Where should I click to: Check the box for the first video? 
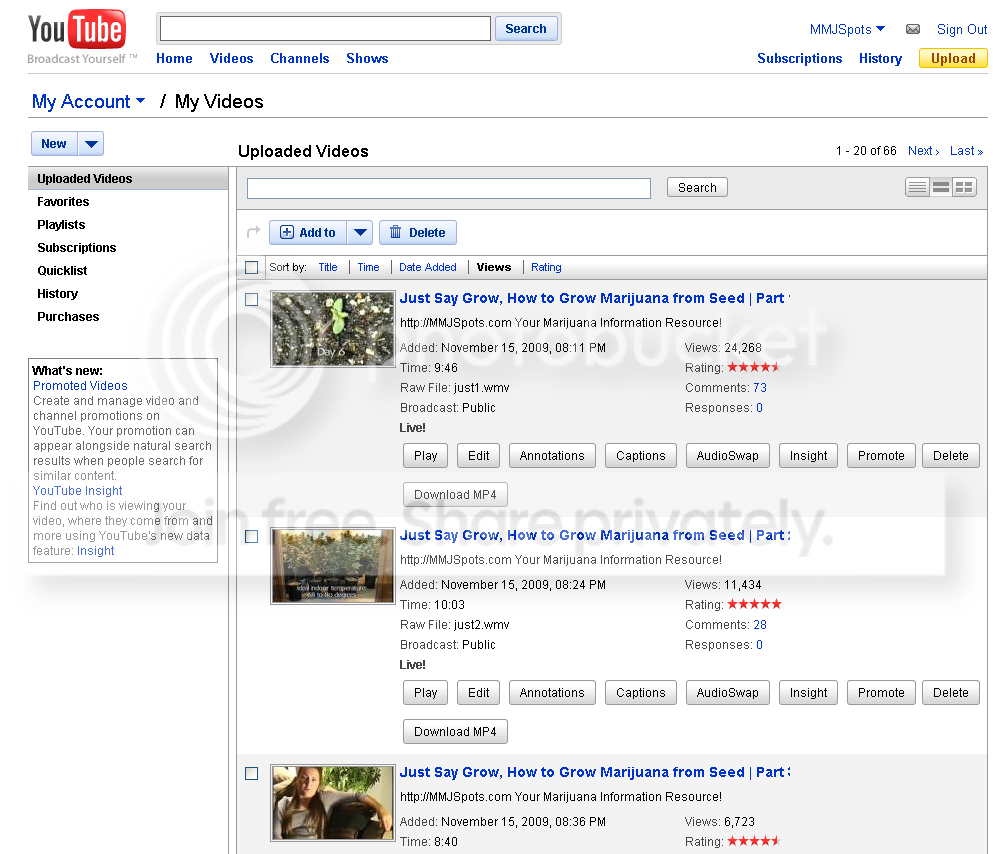click(x=251, y=299)
